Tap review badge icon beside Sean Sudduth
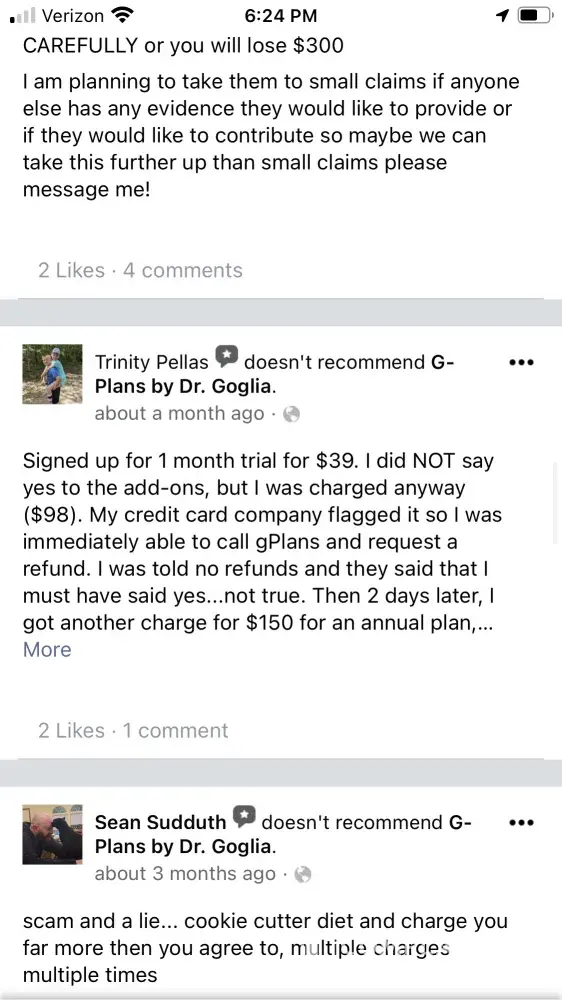The width and height of the screenshot is (562, 1000). [x=244, y=817]
